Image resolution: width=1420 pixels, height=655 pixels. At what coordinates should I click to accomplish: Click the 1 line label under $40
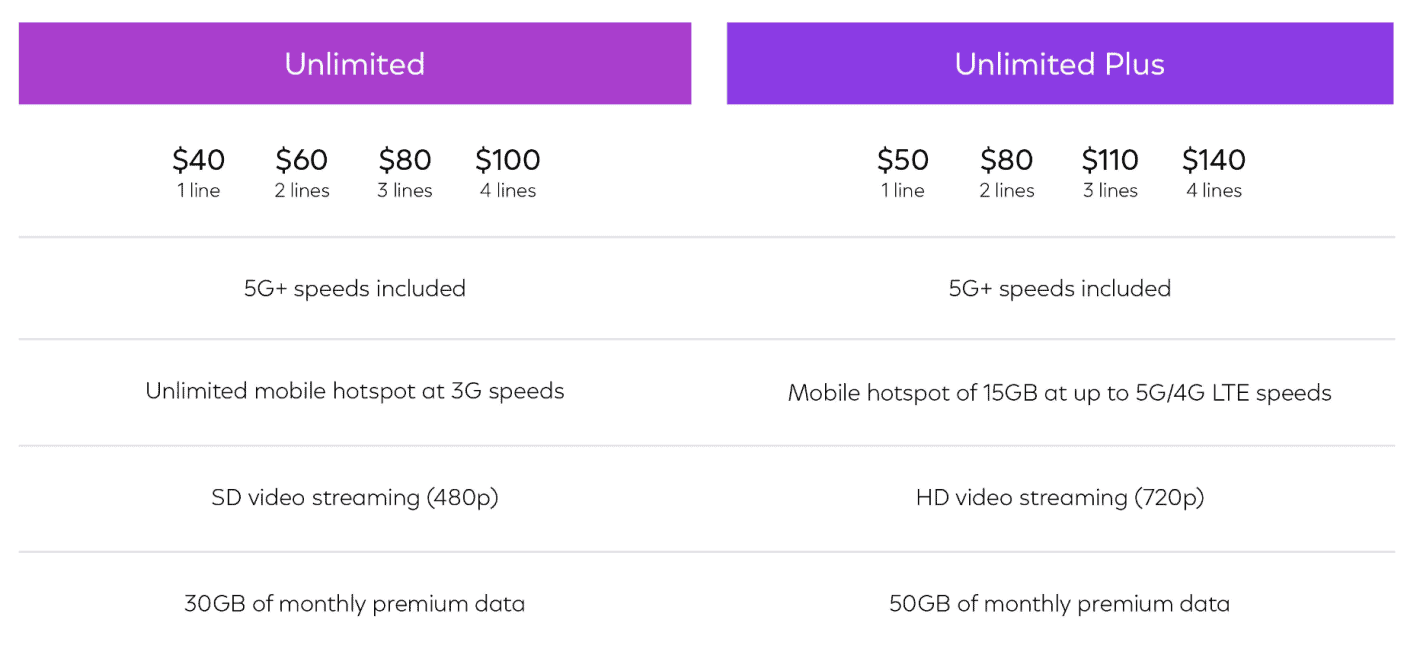point(199,191)
